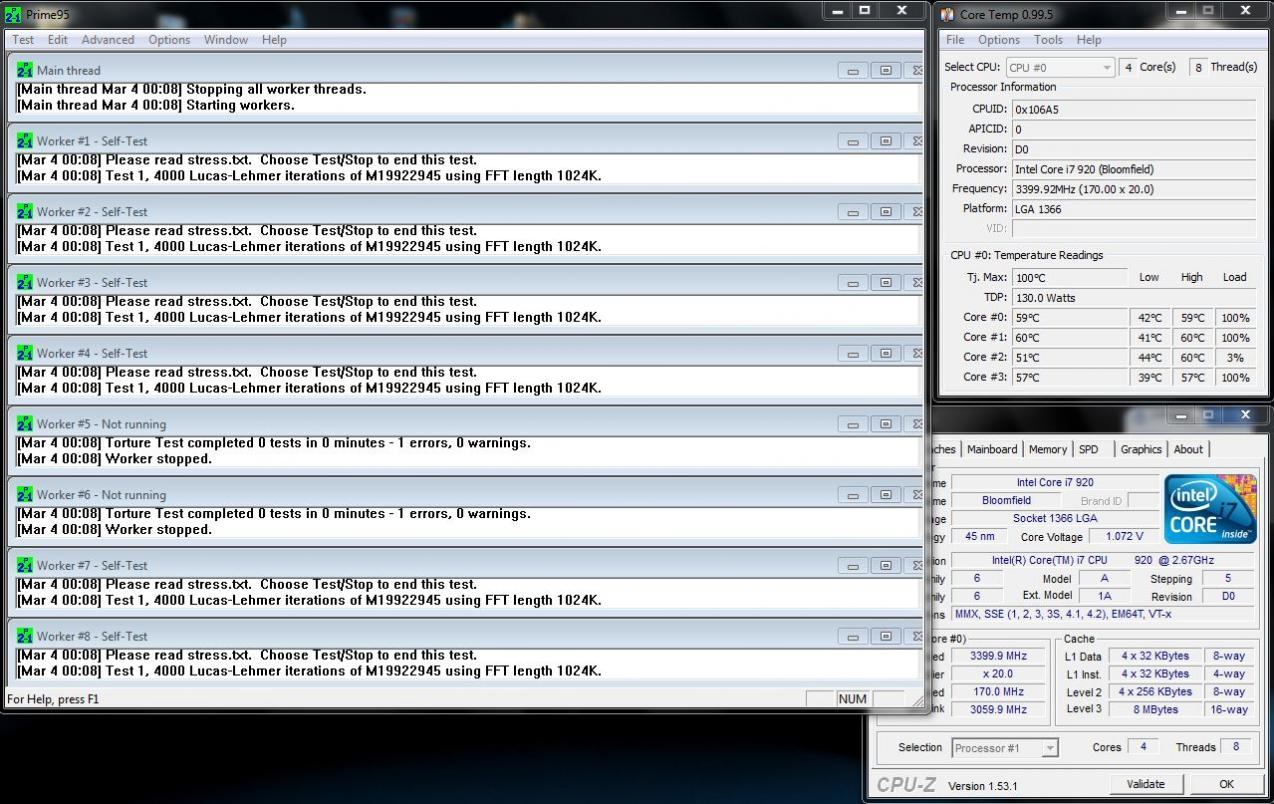
Task: Click the Worker #5 window icon
Action: tap(25, 424)
